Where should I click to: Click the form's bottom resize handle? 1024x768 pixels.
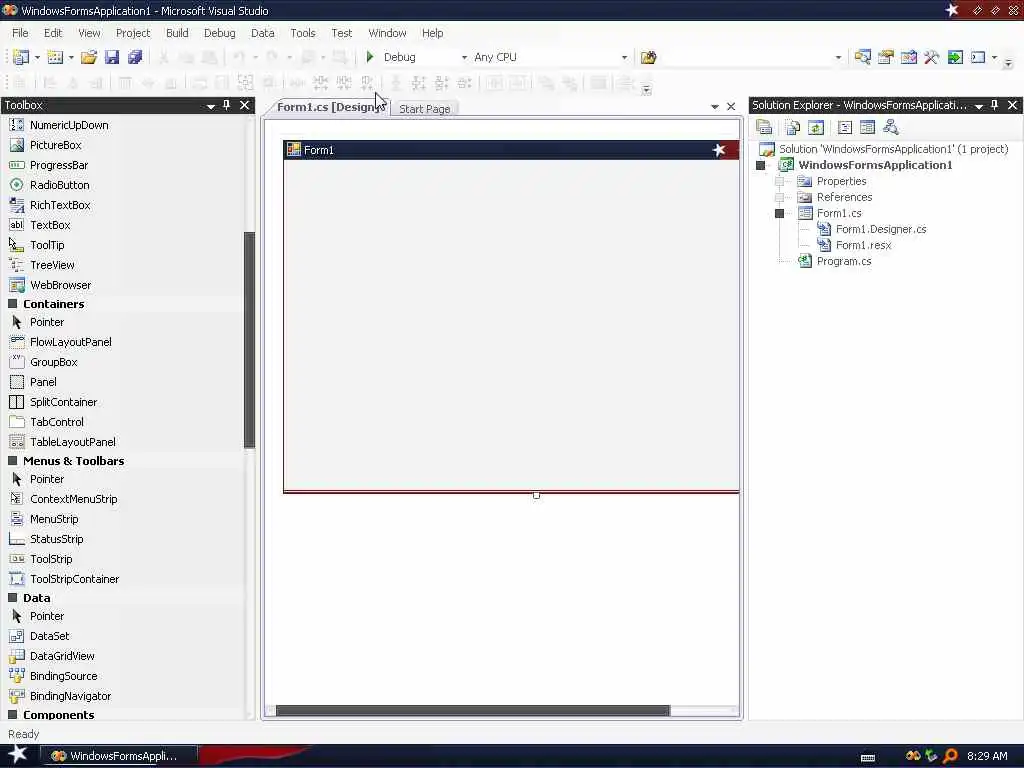[x=536, y=496]
